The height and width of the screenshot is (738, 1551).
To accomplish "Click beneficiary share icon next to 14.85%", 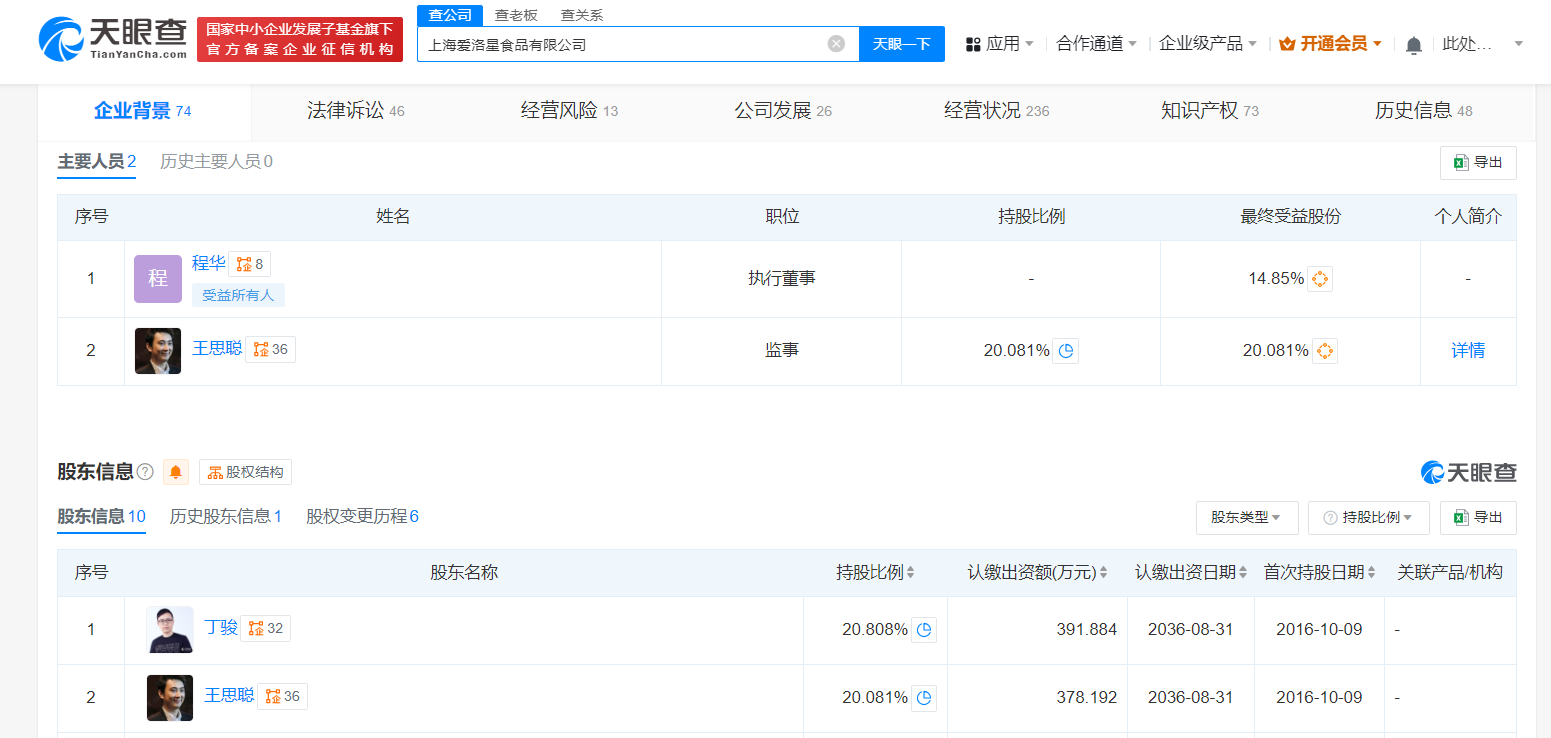I will [x=1319, y=279].
